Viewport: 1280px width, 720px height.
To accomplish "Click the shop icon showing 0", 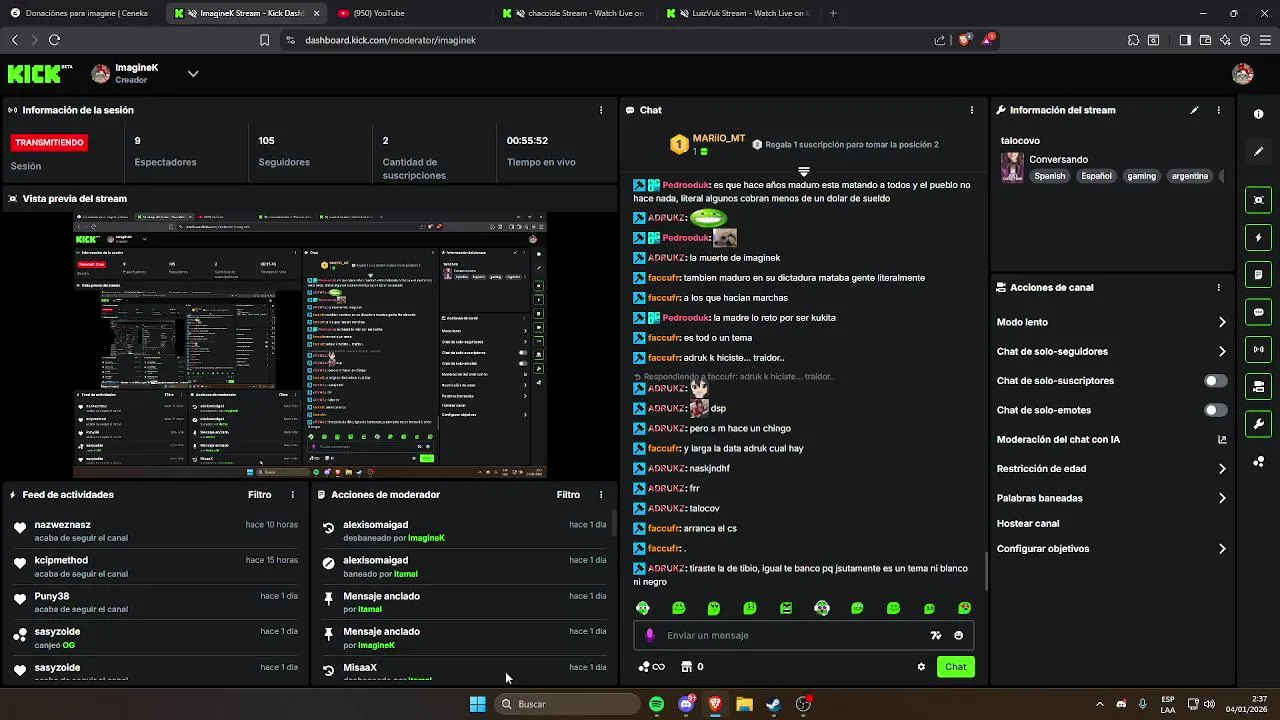I will 692,667.
